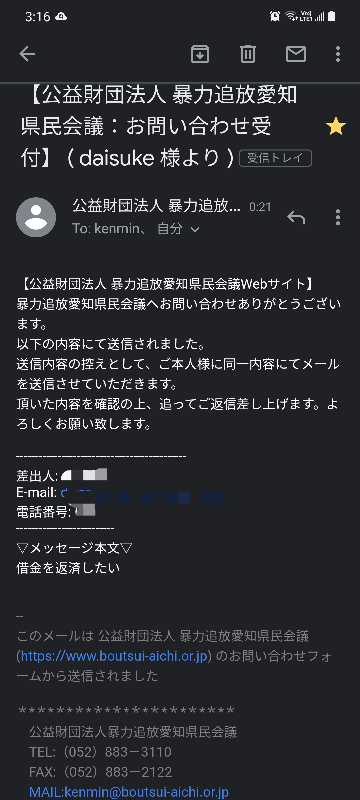Image resolution: width=360 pixels, height=800 pixels.
Task: Tap the blurred sender E-mail address link
Action: 143,494
